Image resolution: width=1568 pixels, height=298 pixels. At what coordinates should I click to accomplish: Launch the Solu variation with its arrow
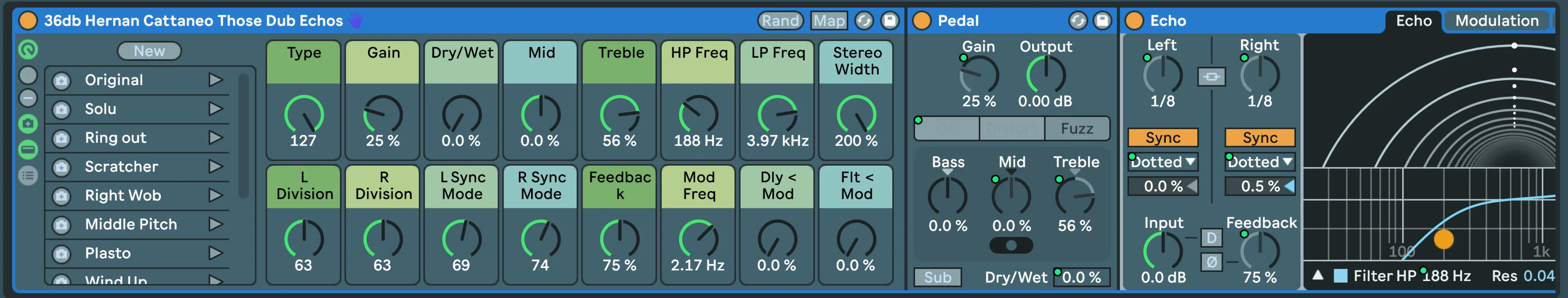click(216, 108)
